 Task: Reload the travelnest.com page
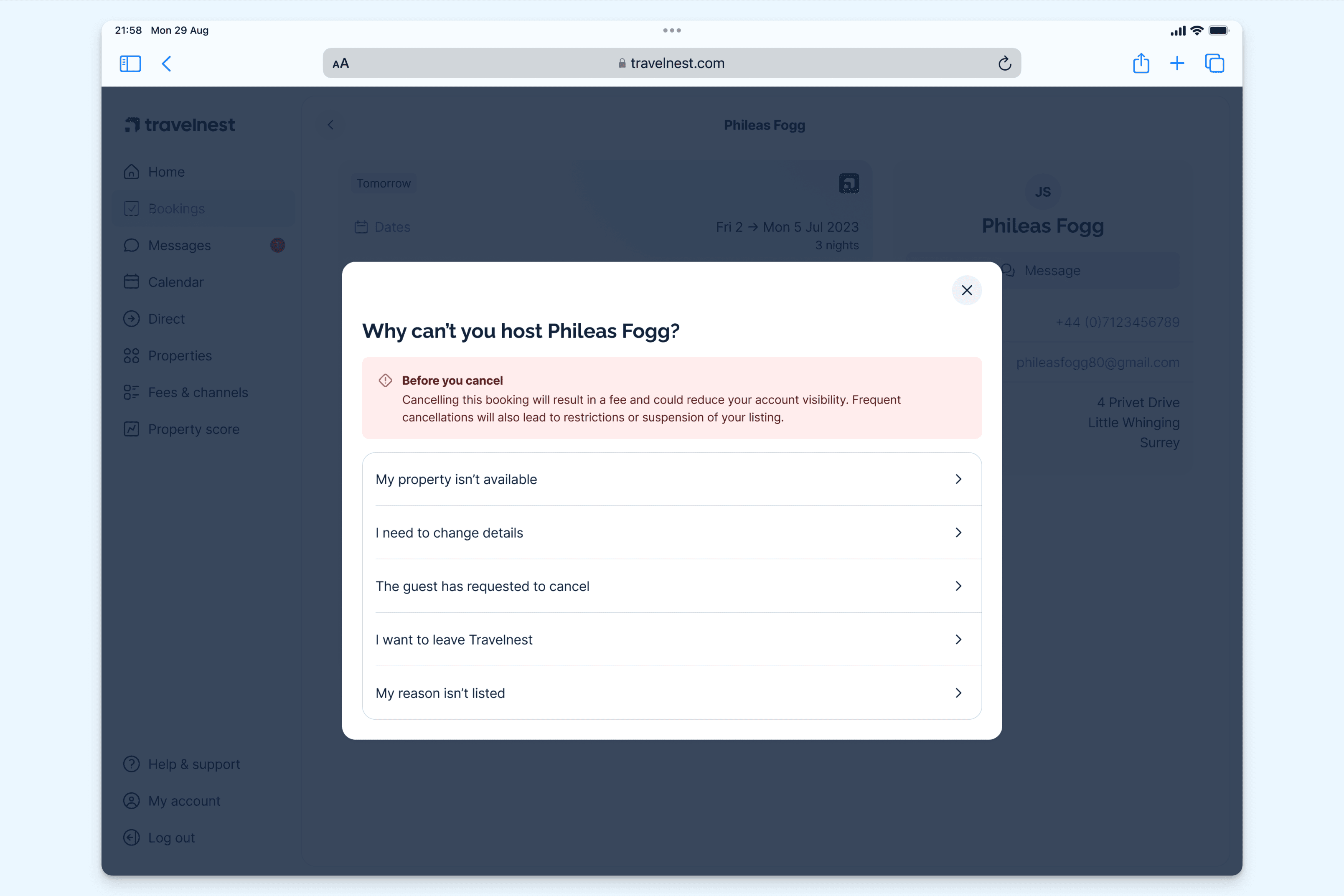tap(1005, 63)
